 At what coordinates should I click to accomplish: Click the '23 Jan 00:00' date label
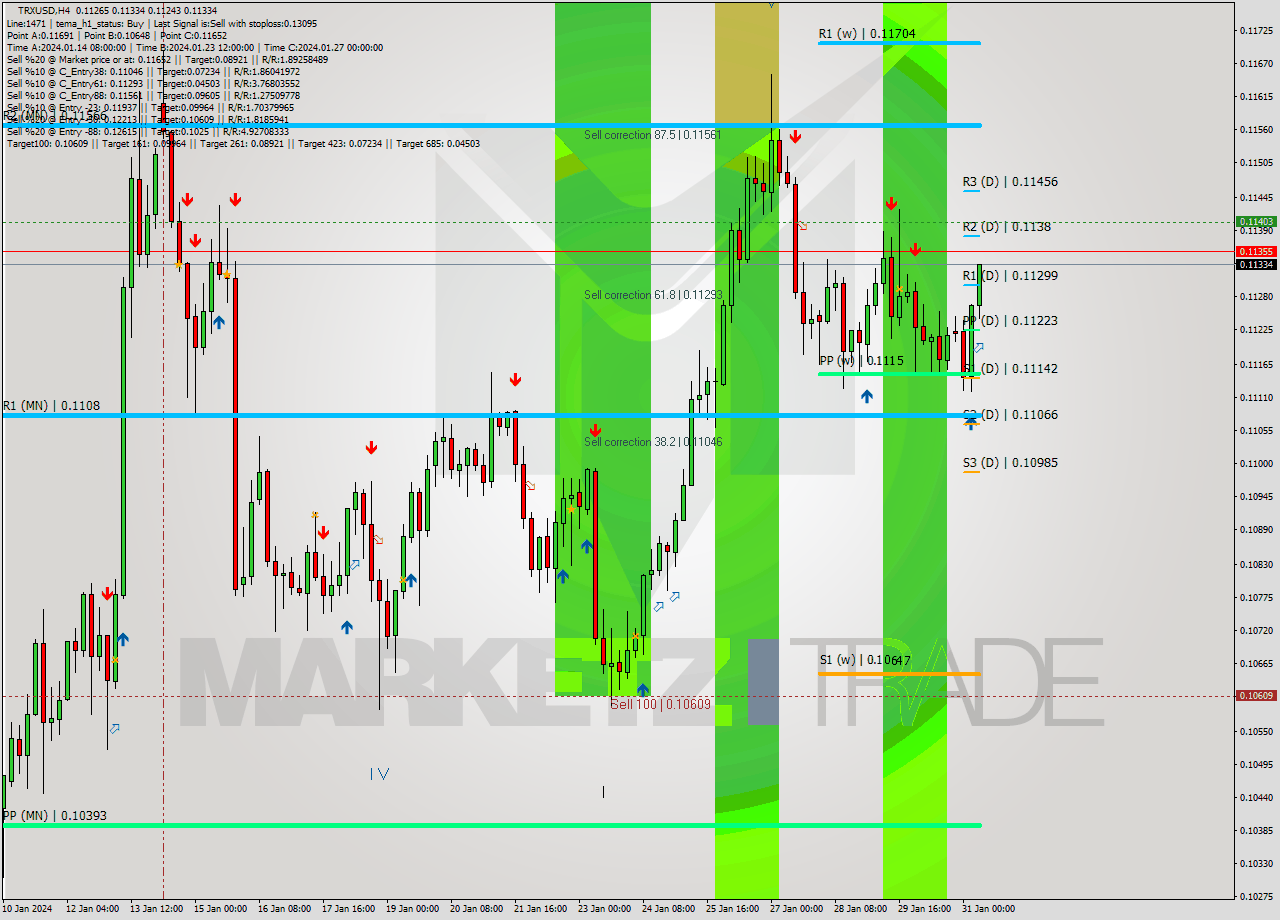[x=603, y=909]
